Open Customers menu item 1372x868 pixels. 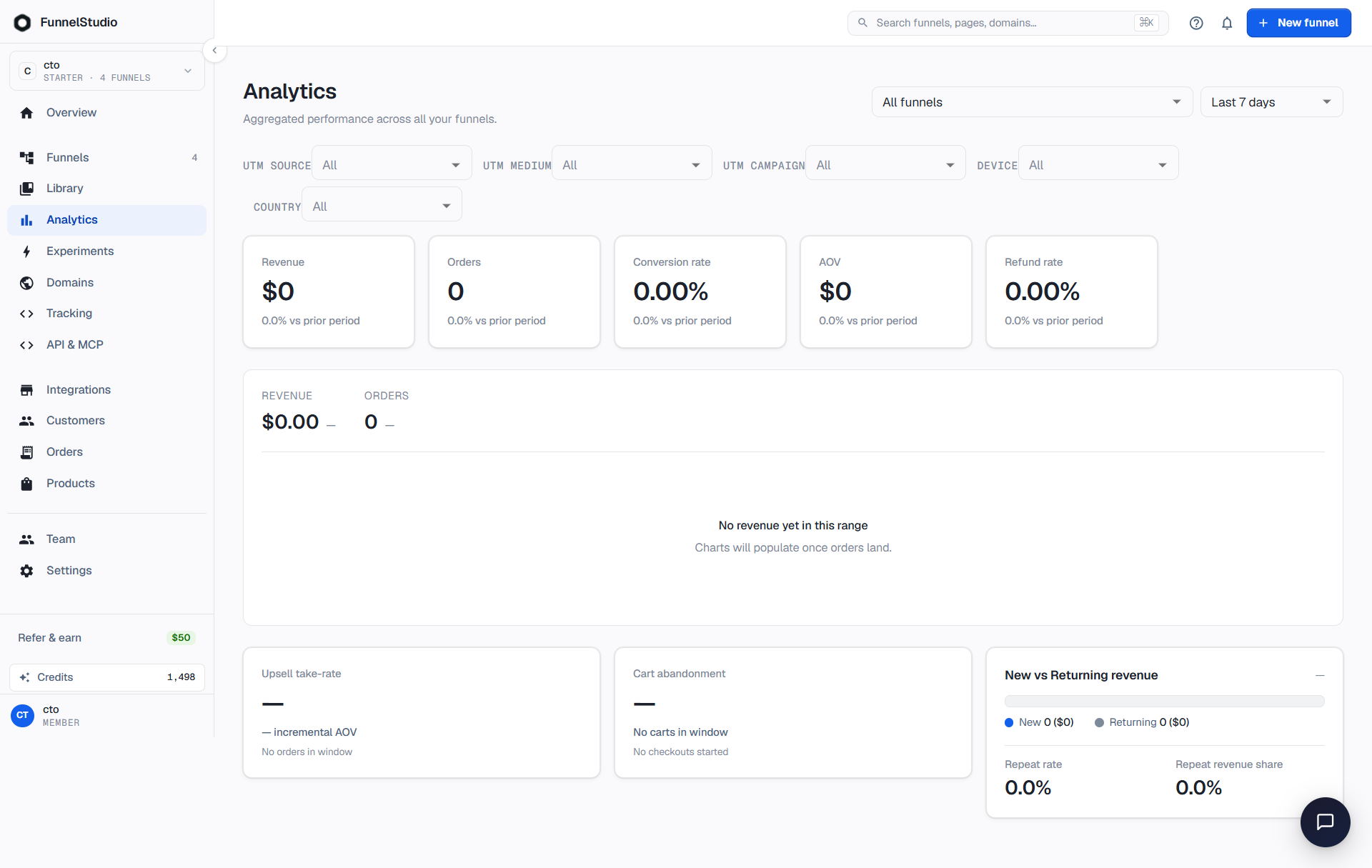point(106,421)
